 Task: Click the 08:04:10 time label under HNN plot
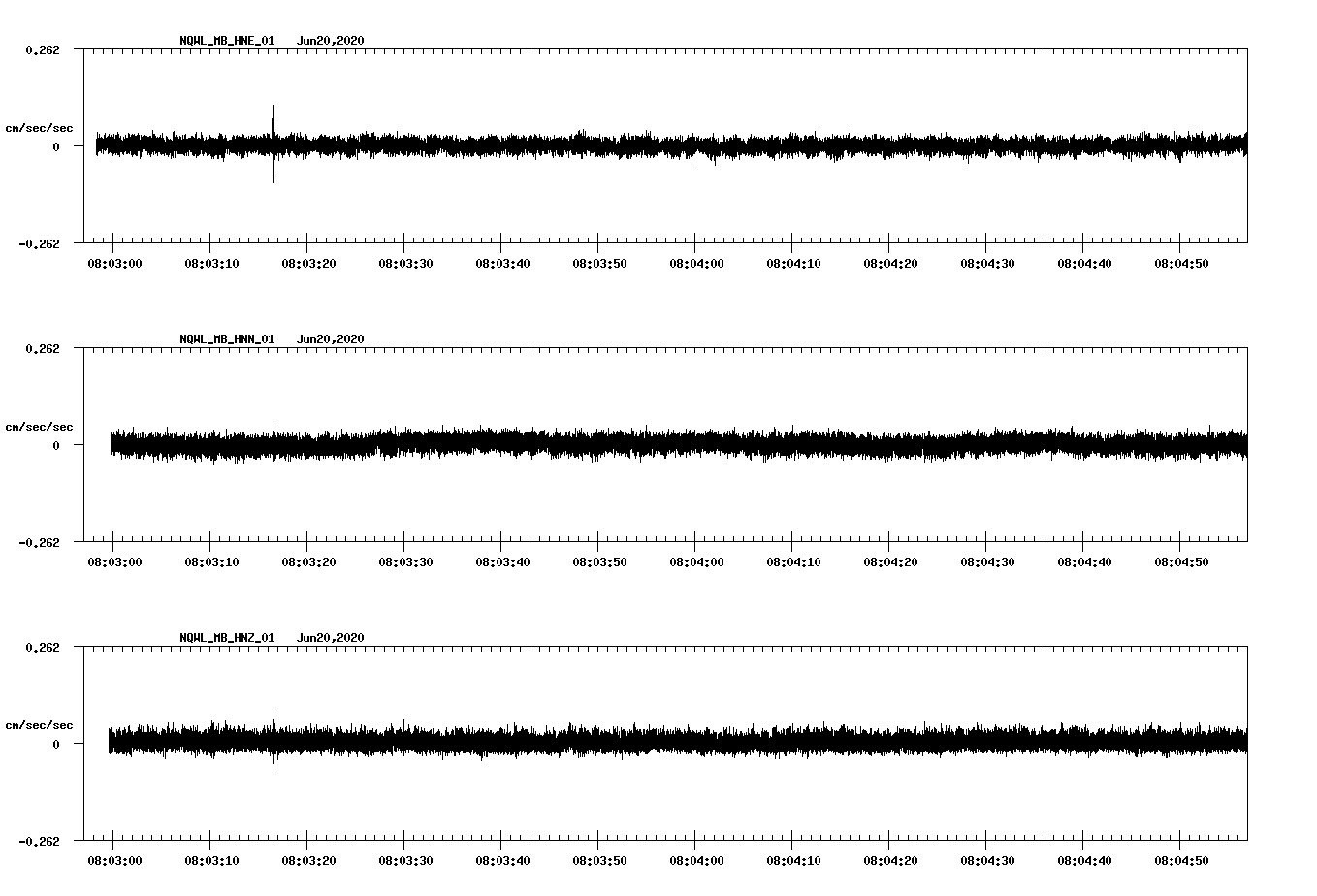tap(793, 562)
